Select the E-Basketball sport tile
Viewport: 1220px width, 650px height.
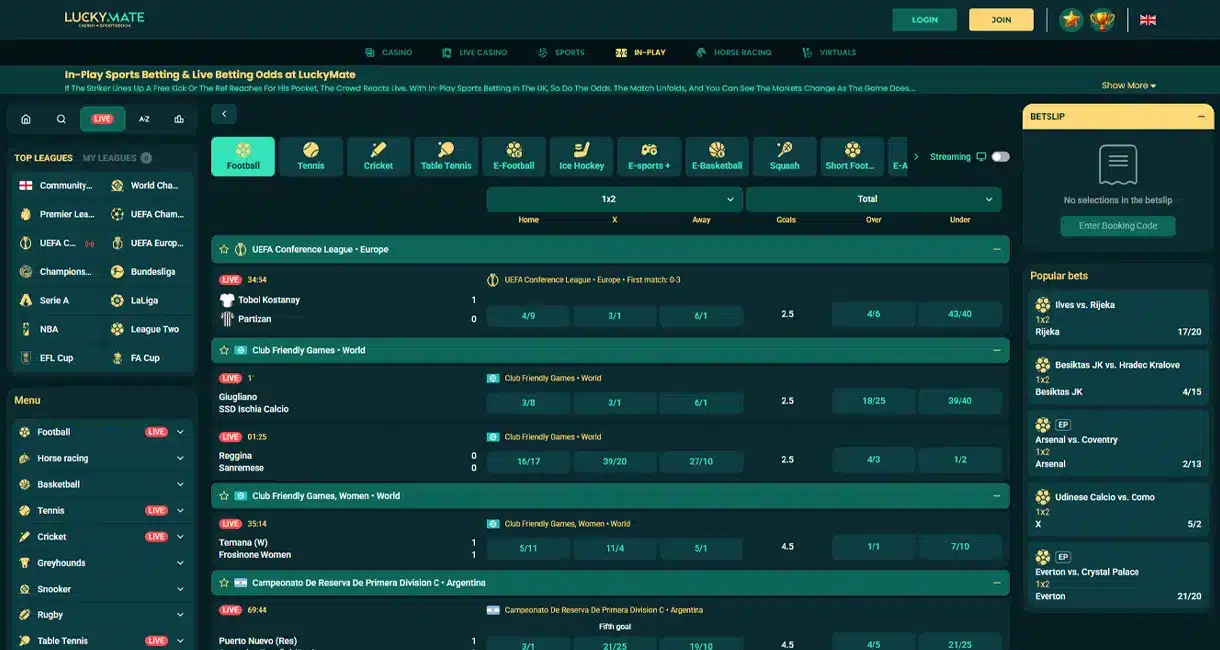pyautogui.click(x=717, y=156)
